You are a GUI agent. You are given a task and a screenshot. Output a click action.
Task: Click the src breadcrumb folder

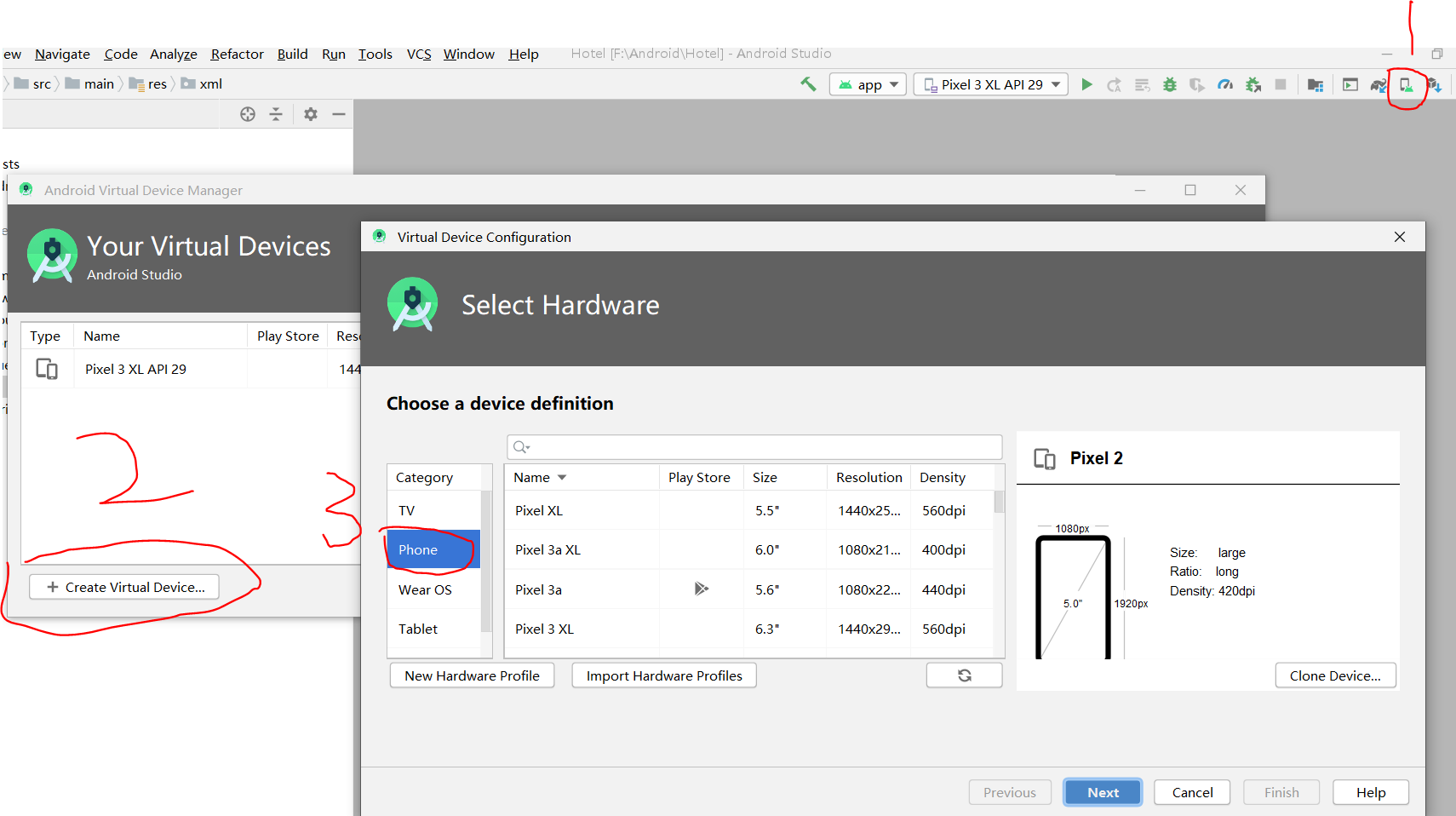(33, 83)
